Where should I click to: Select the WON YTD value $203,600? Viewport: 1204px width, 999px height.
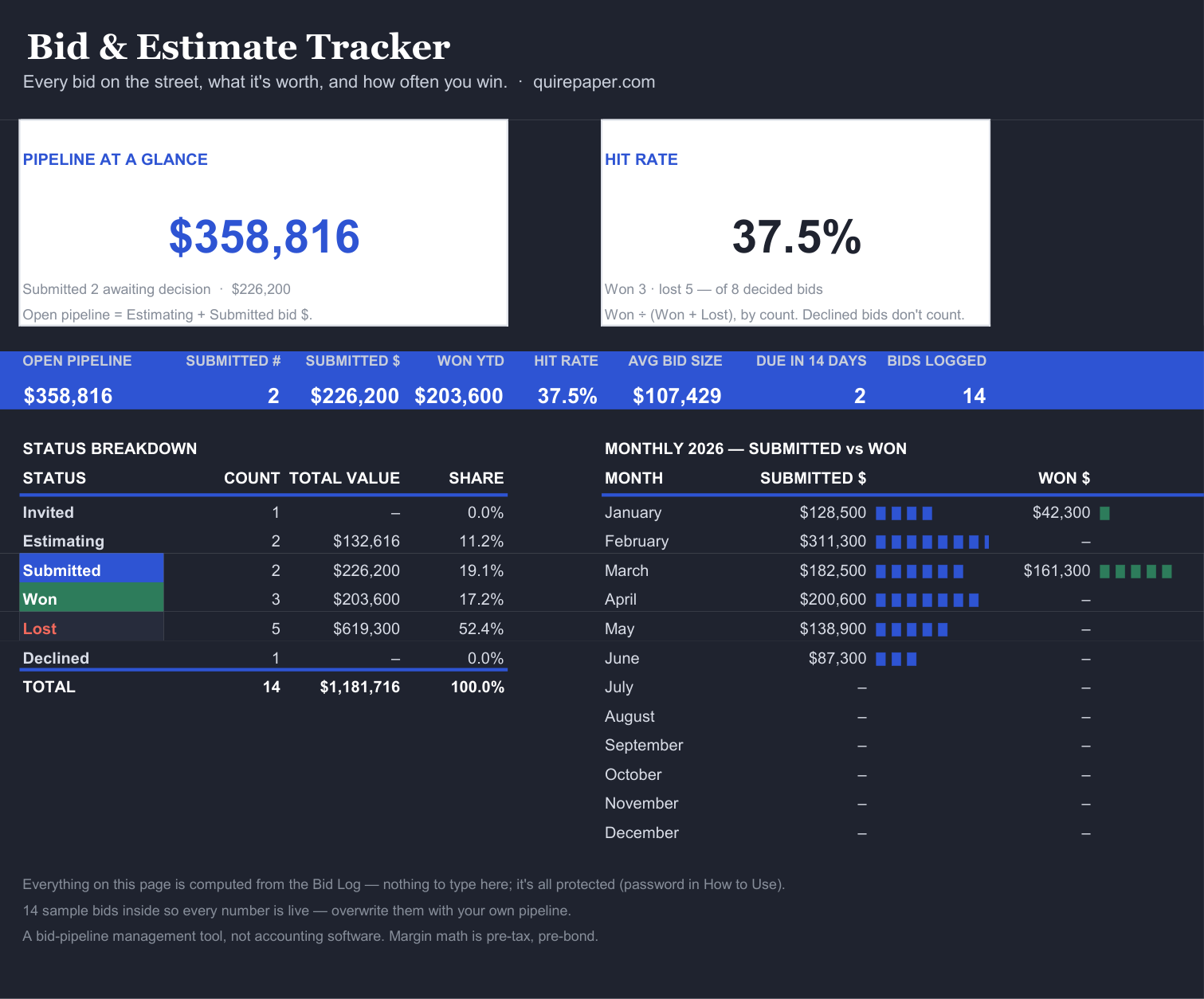pyautogui.click(x=459, y=396)
